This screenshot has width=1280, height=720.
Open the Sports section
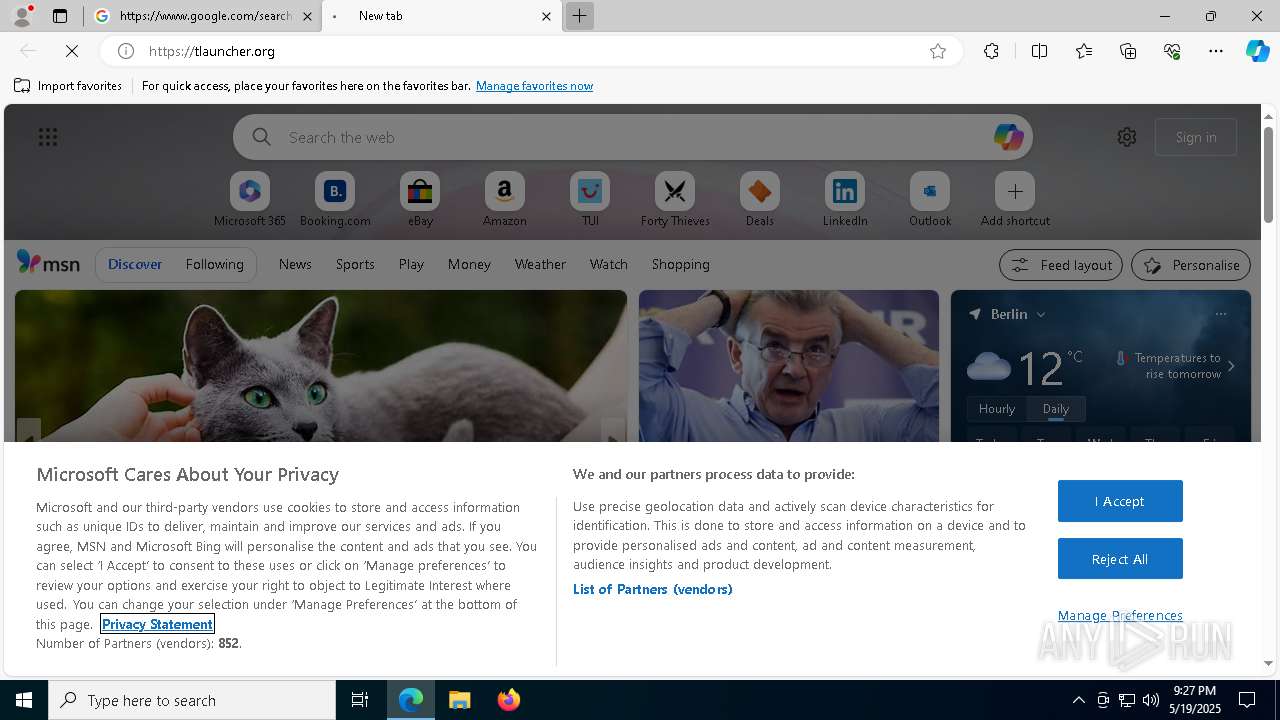[x=355, y=264]
